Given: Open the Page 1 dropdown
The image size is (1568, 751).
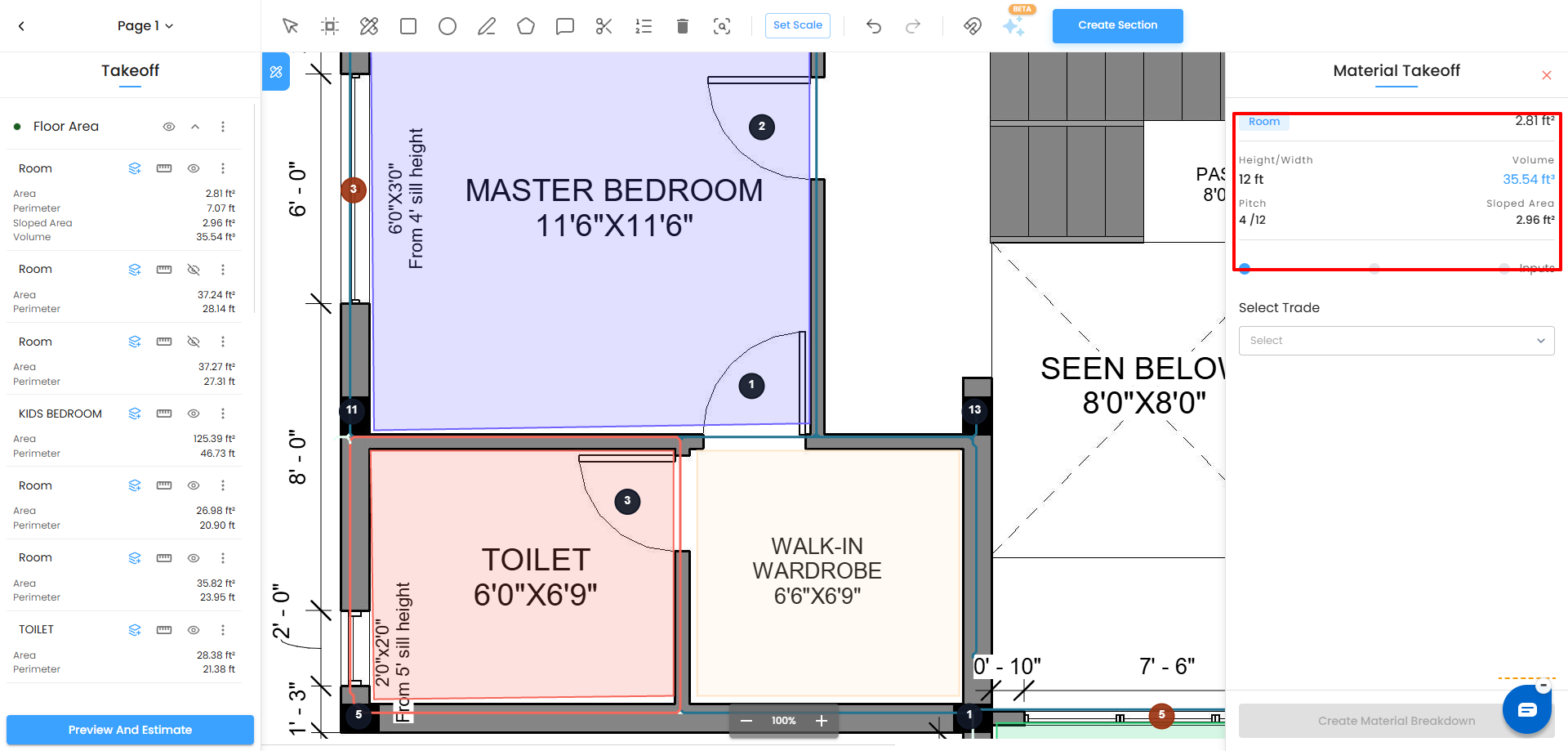Looking at the screenshot, I should tap(145, 26).
